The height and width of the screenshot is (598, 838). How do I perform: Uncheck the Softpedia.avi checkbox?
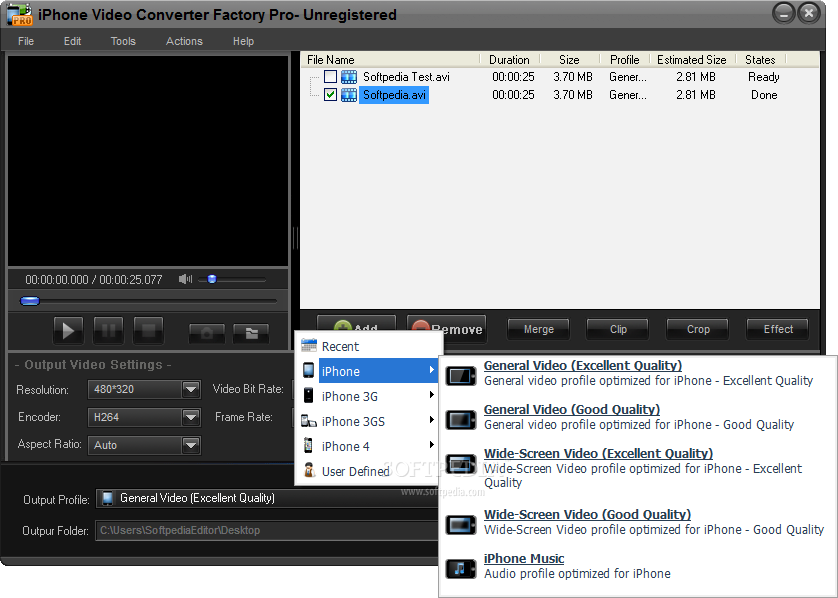330,95
